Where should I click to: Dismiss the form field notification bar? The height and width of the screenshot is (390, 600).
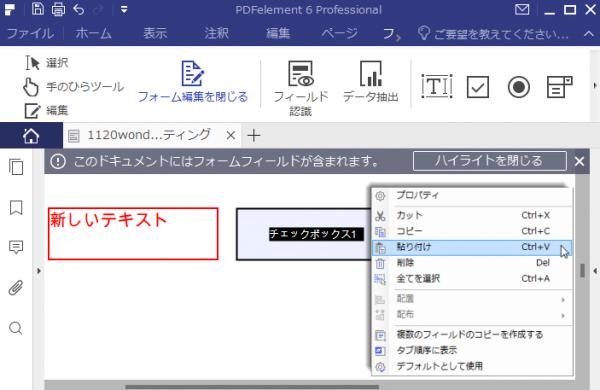579,161
